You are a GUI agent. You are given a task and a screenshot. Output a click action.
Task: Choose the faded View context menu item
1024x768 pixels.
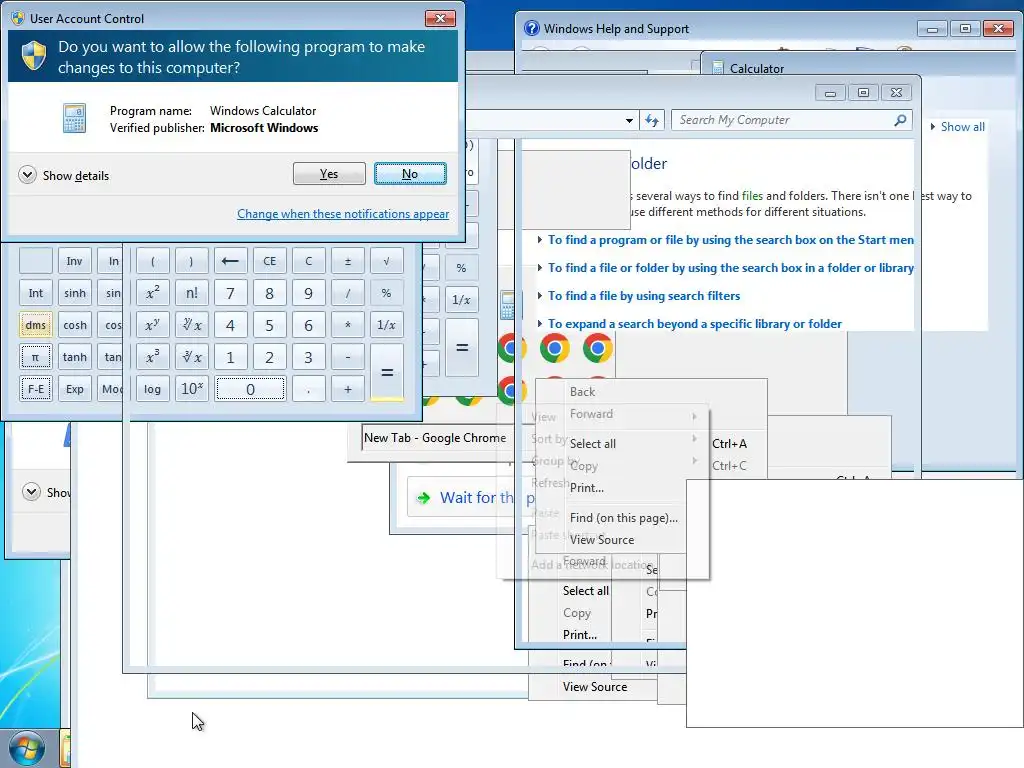click(543, 417)
